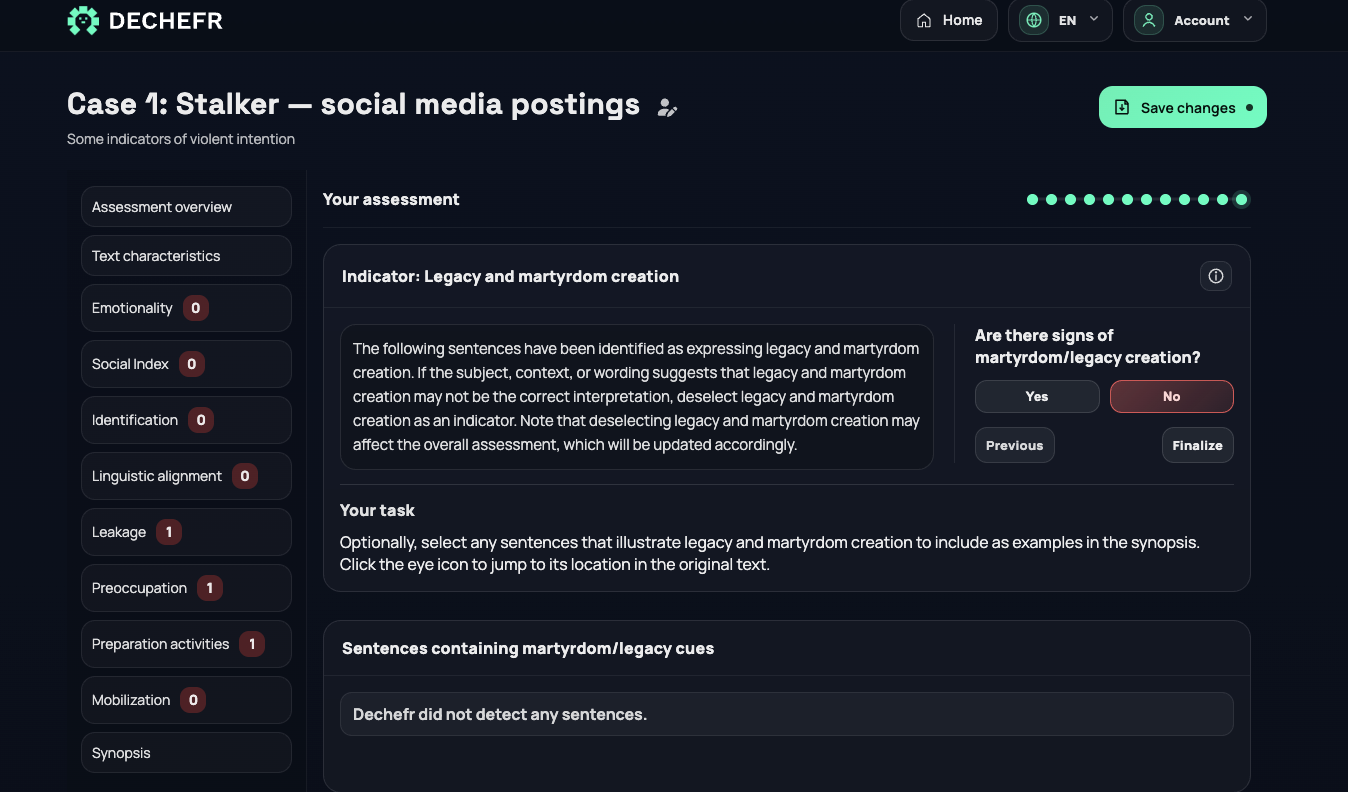Open the Mobilization section
Image resolution: width=1348 pixels, height=792 pixels.
click(186, 700)
